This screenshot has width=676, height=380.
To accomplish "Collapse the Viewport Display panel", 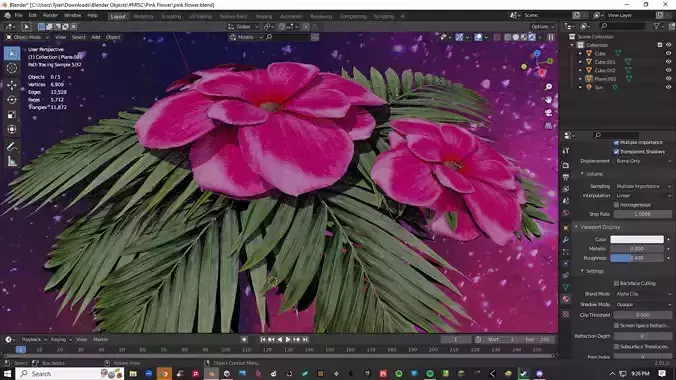I will click(576, 227).
